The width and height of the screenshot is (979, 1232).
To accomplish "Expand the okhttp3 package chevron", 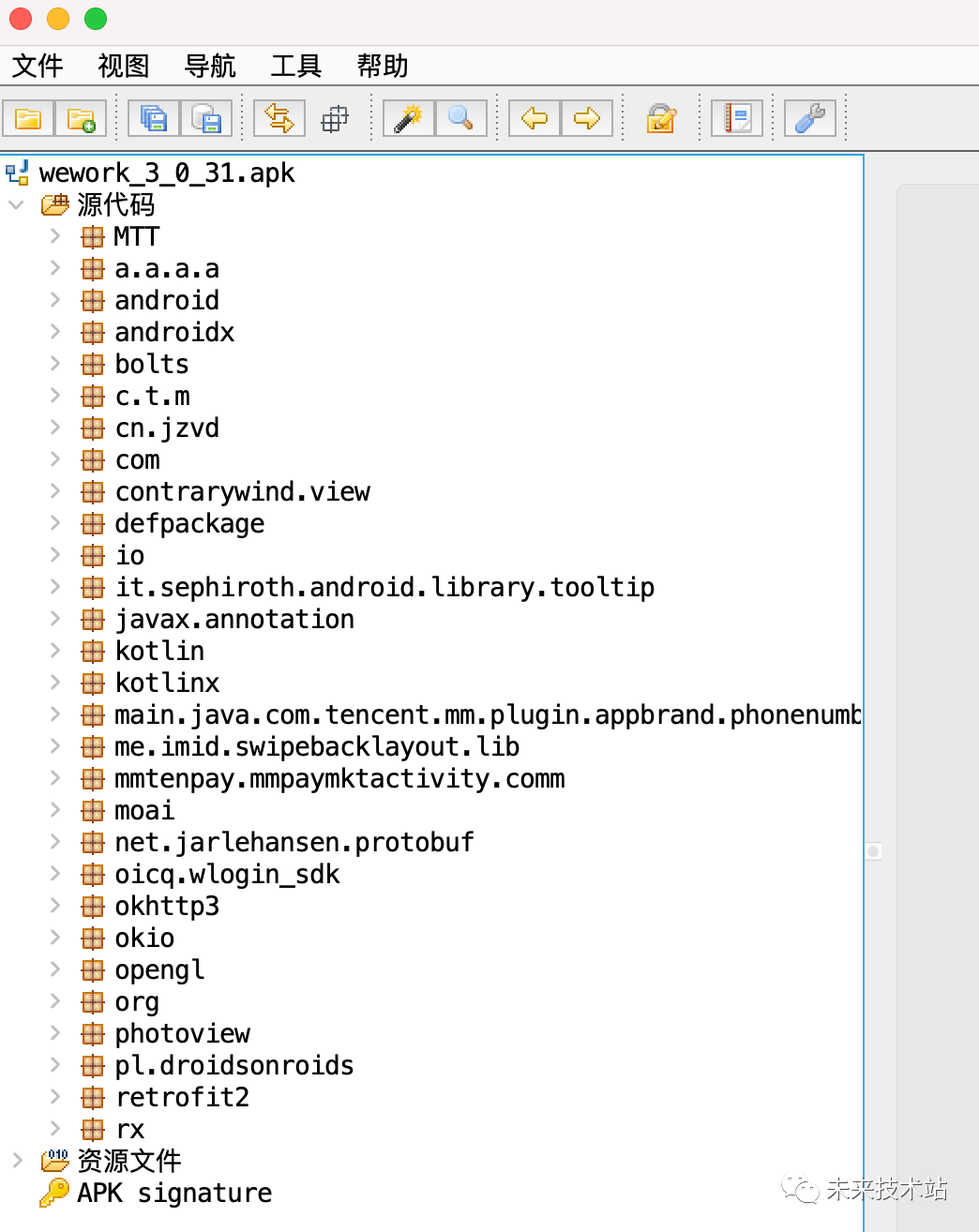I will point(55,906).
